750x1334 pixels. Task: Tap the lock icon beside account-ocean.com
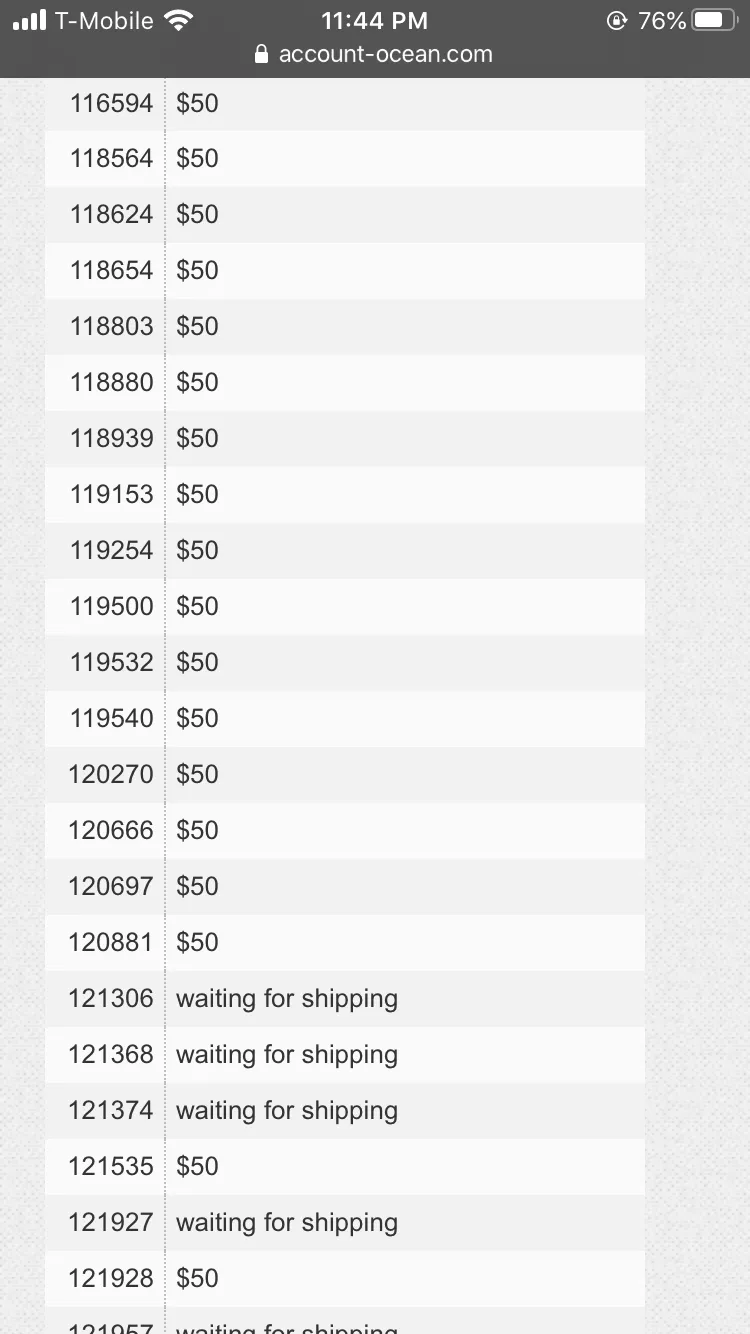pyautogui.click(x=262, y=54)
